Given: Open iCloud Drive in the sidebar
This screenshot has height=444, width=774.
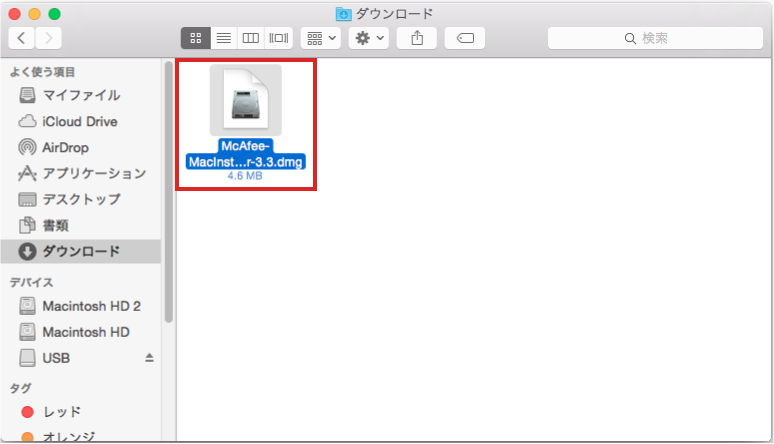Looking at the screenshot, I should point(80,121).
